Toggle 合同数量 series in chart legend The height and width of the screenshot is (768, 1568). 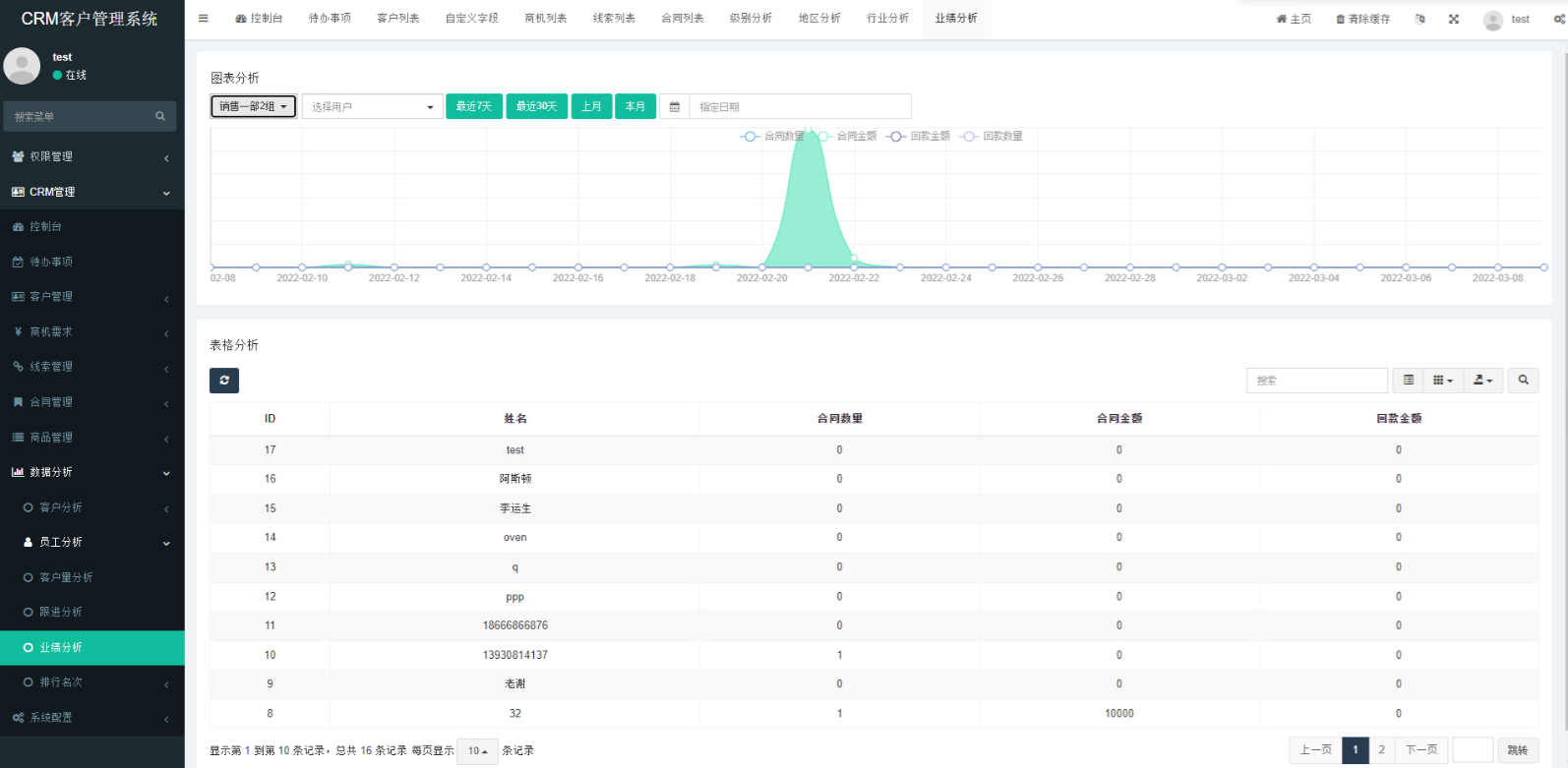coord(773,137)
